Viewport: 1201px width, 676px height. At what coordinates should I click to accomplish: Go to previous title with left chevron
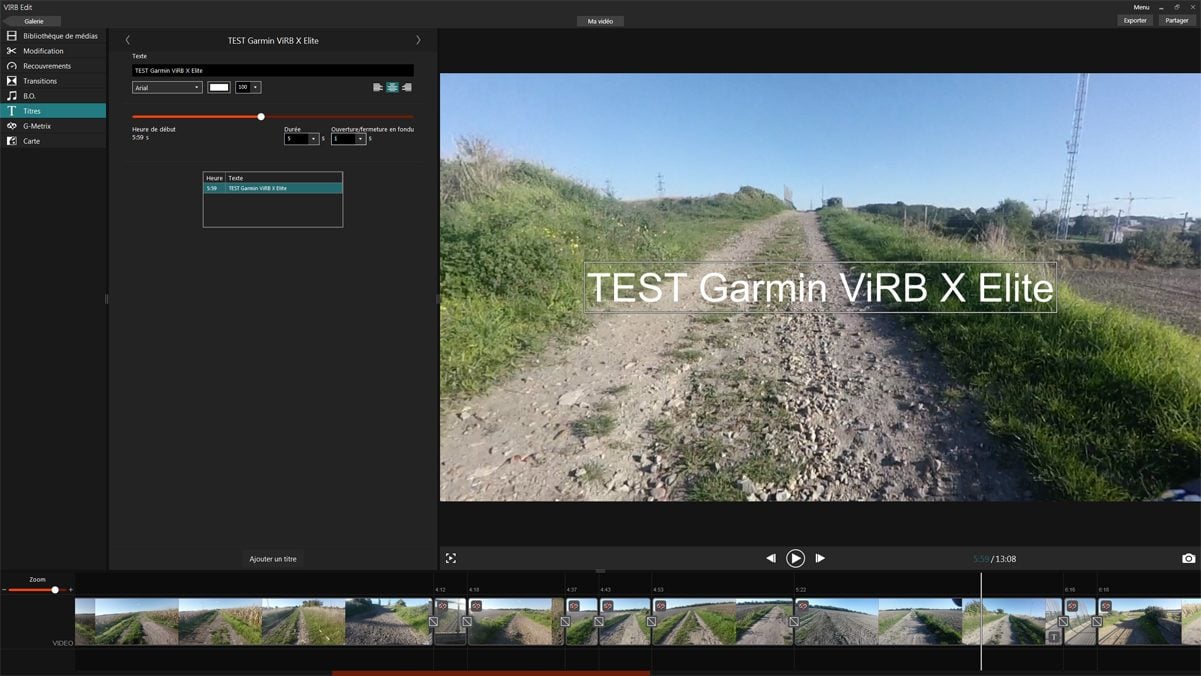(128, 40)
